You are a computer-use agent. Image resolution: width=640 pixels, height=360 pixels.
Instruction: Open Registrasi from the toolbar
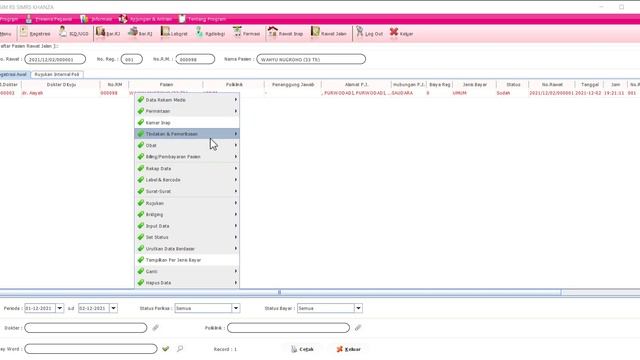point(35,33)
